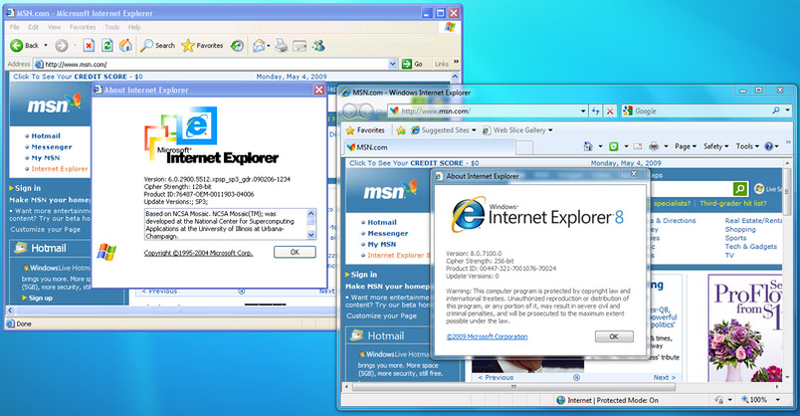Viewport: 800px width, 416px height.
Task: Click the IE8 horizontal scrollbar thumb
Action: tap(514, 387)
